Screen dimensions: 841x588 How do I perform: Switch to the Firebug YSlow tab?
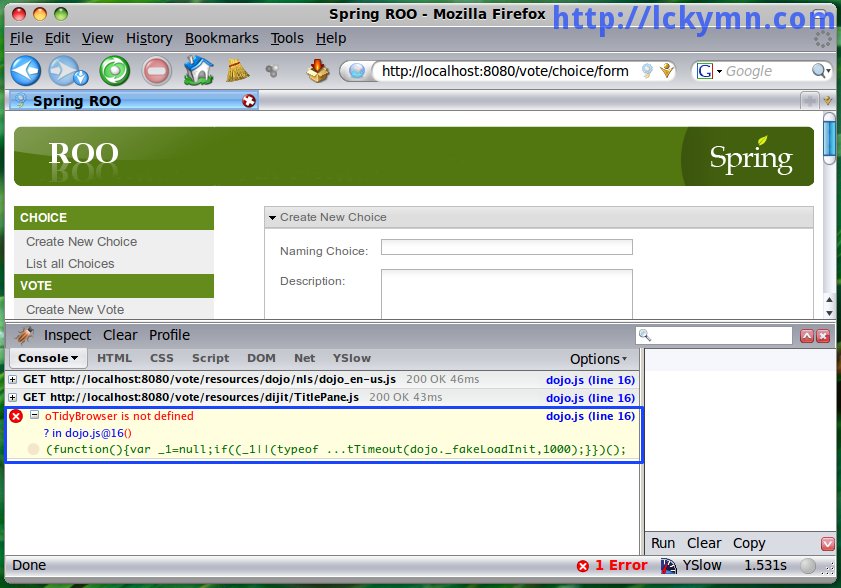point(351,358)
